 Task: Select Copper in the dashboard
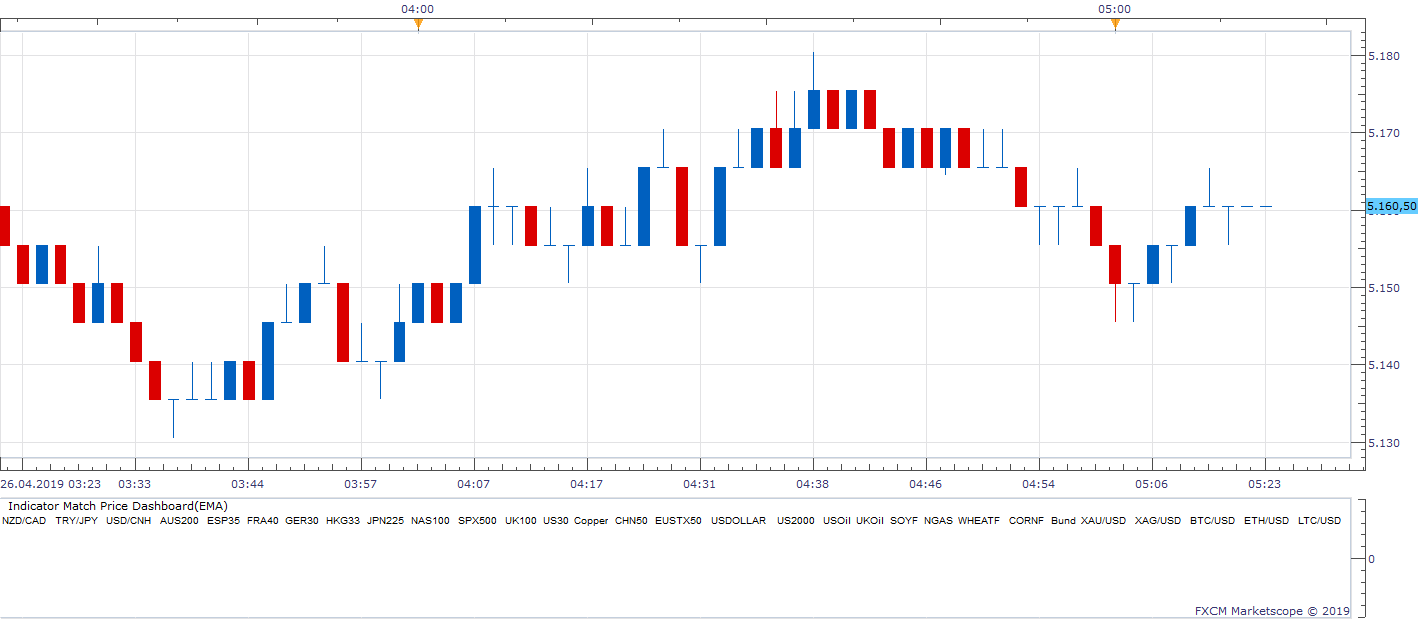tap(591, 521)
